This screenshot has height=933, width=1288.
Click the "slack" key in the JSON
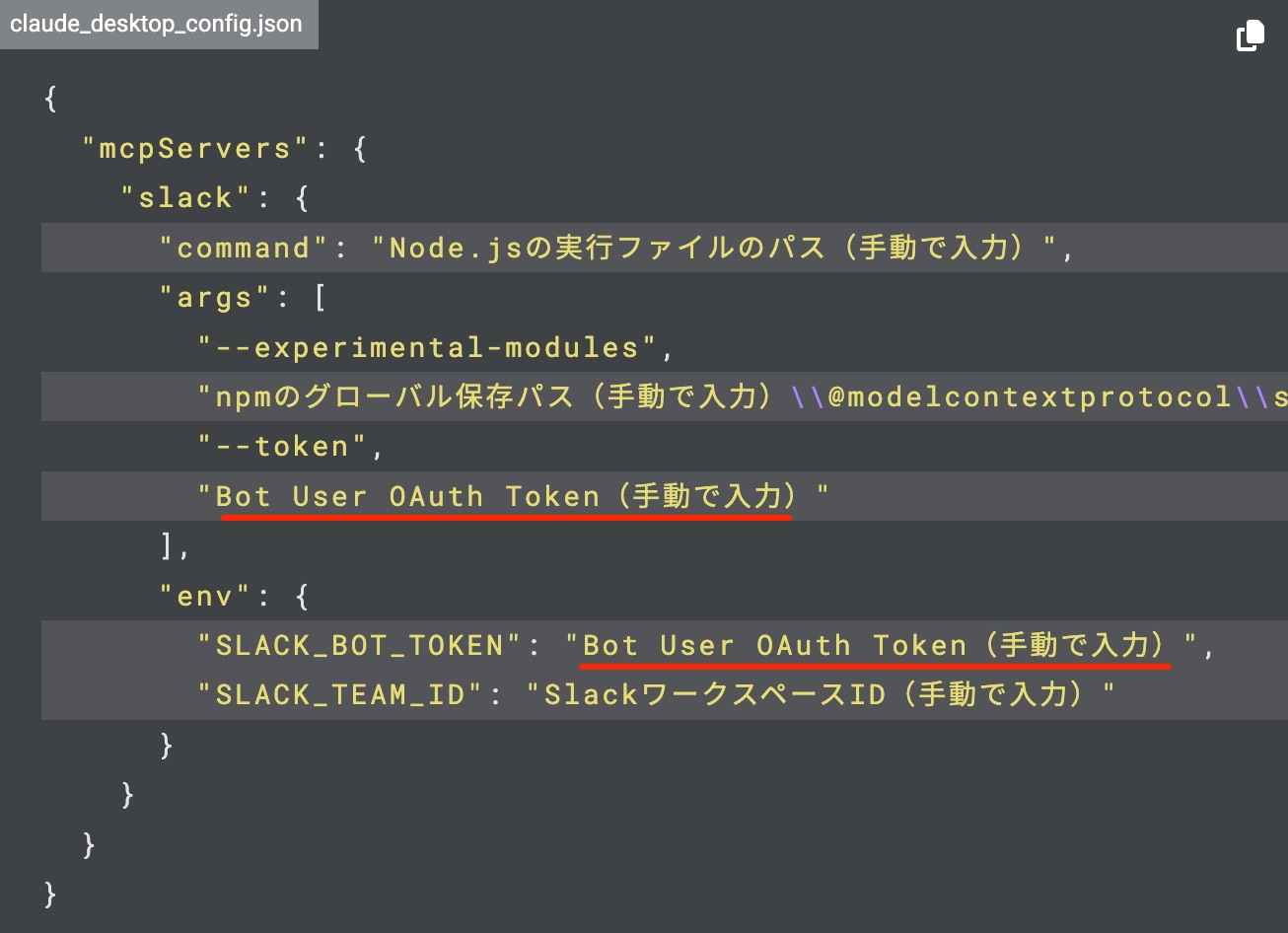[x=186, y=198]
